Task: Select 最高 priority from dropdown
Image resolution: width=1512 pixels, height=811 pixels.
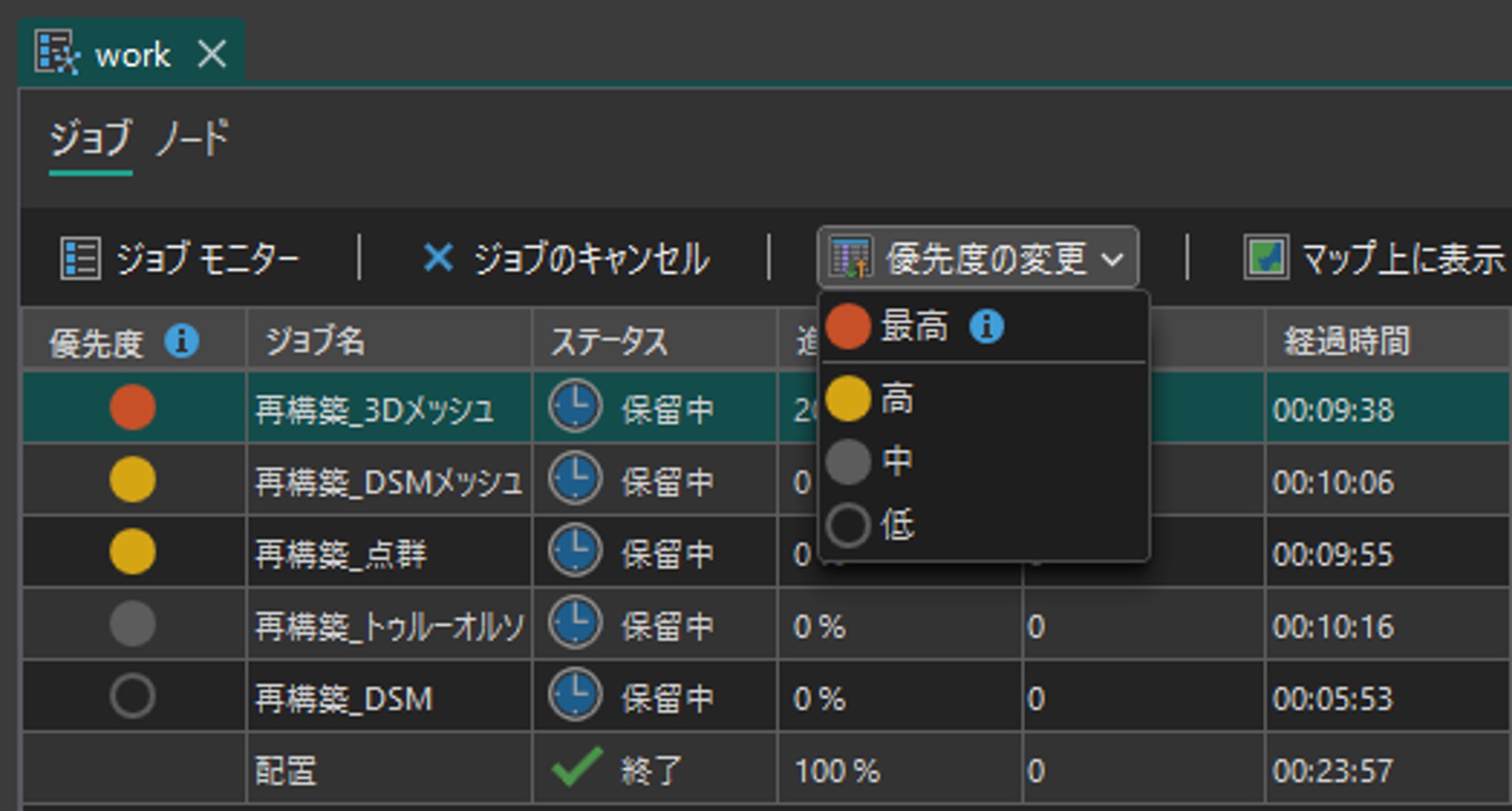Action: (914, 326)
